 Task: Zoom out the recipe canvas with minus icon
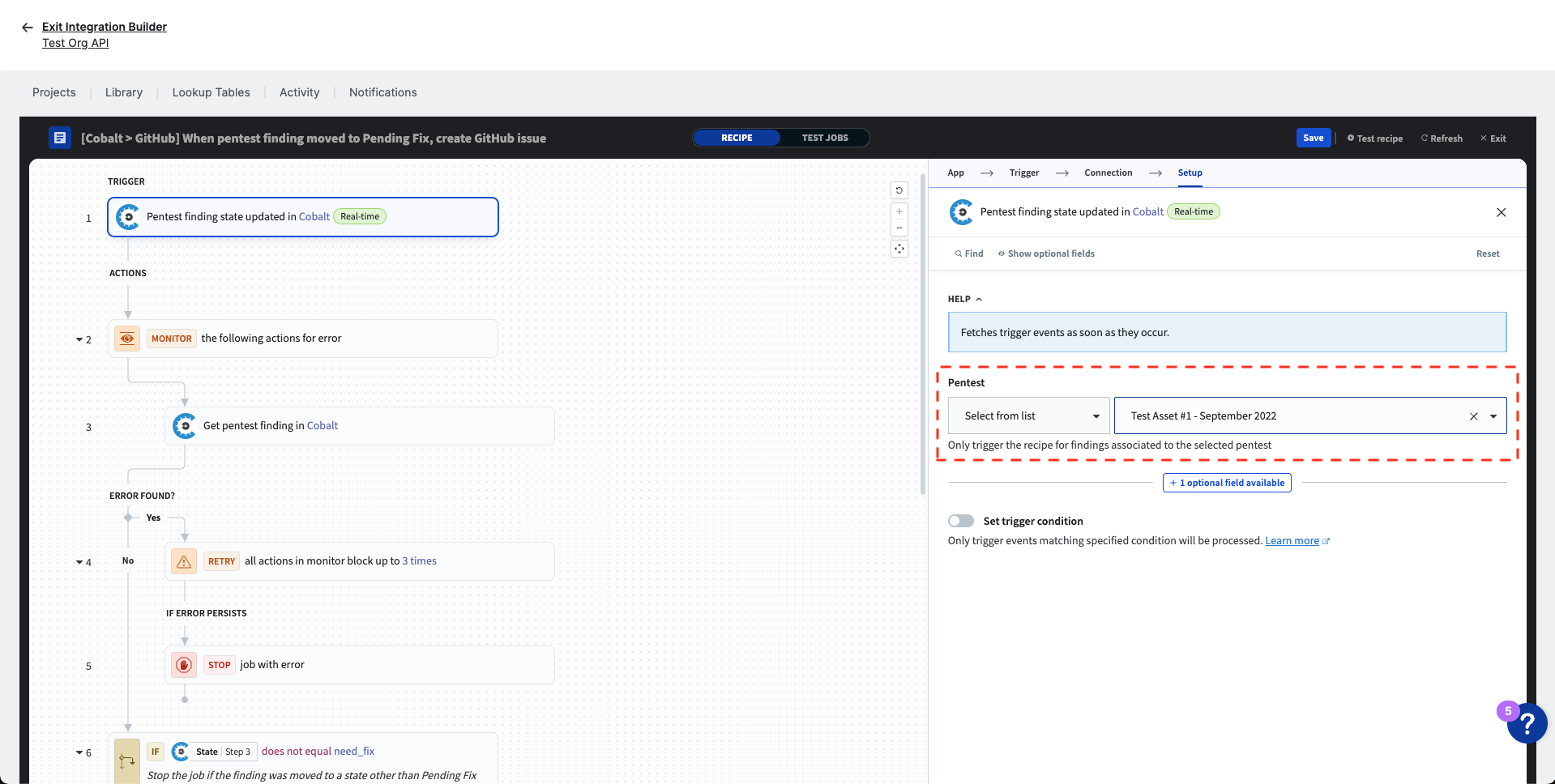(899, 228)
